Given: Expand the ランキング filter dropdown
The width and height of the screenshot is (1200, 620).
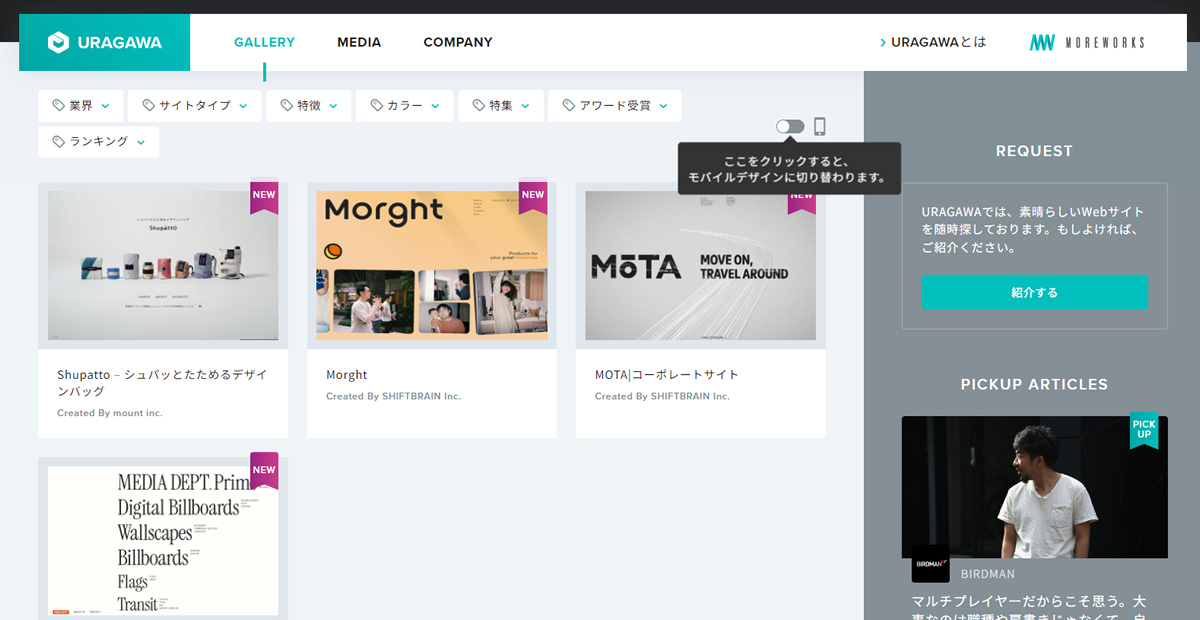Looking at the screenshot, I should [x=98, y=142].
